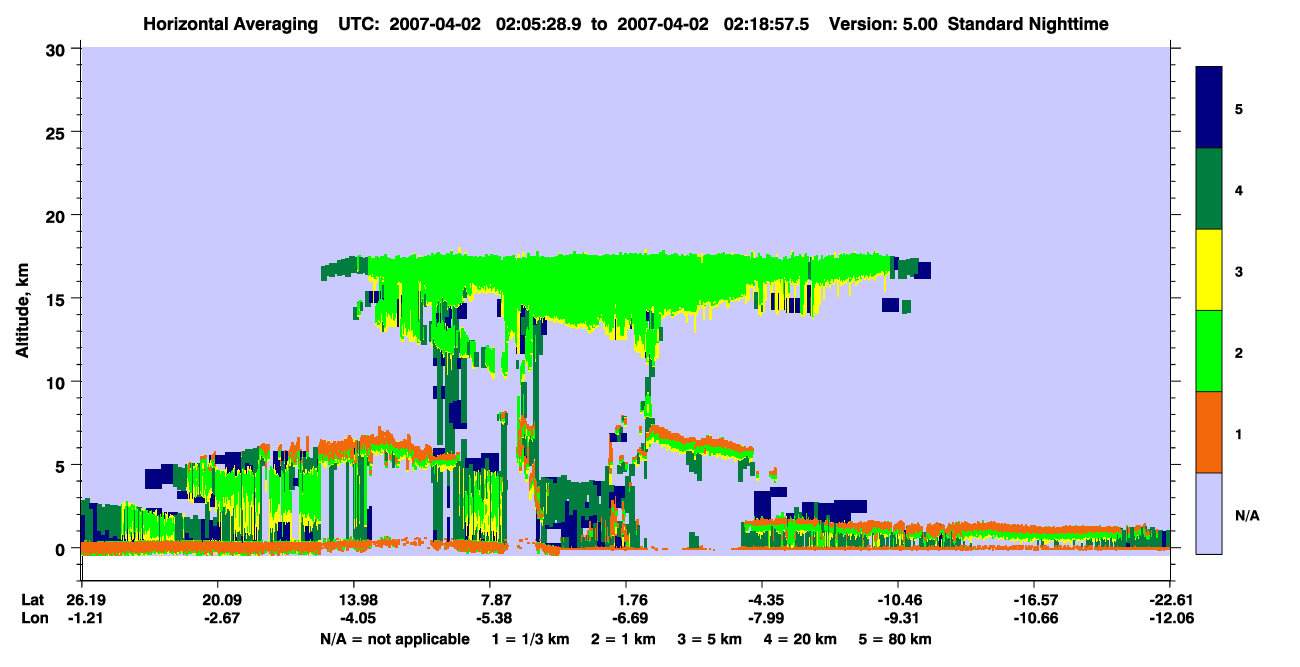Click the dark green level 4 colorbar segment

coord(1209,189)
